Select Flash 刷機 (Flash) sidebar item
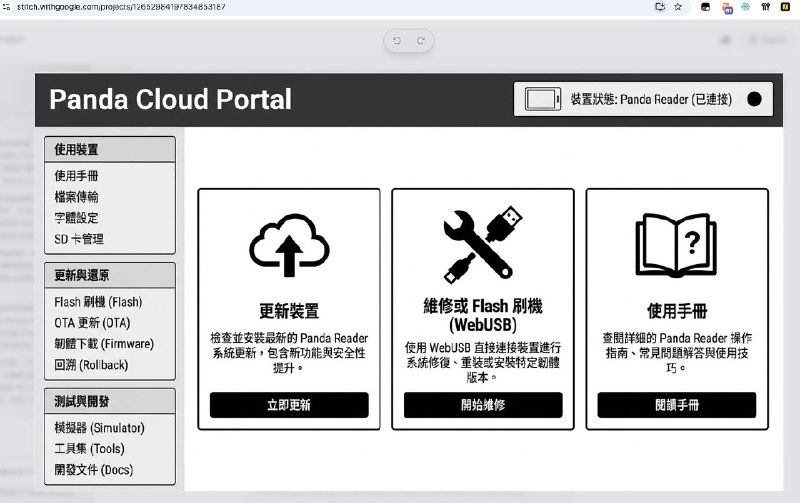800x503 pixels. (98, 302)
